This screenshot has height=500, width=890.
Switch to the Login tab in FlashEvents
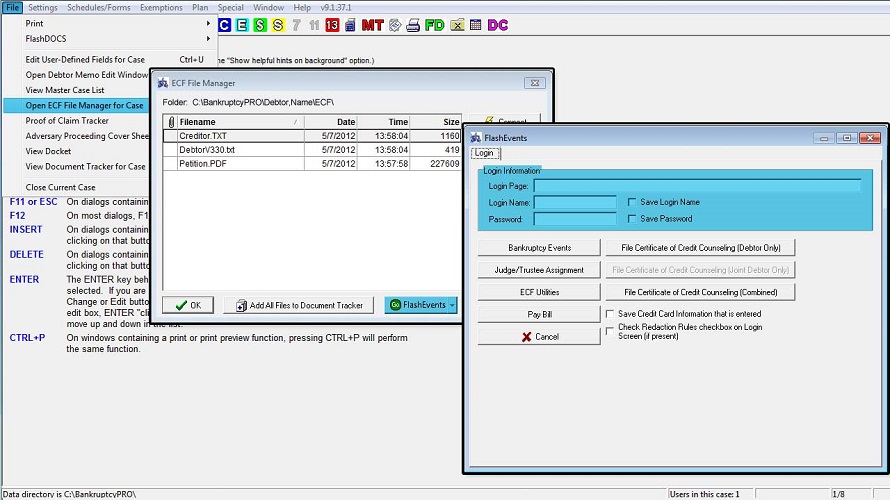(485, 153)
